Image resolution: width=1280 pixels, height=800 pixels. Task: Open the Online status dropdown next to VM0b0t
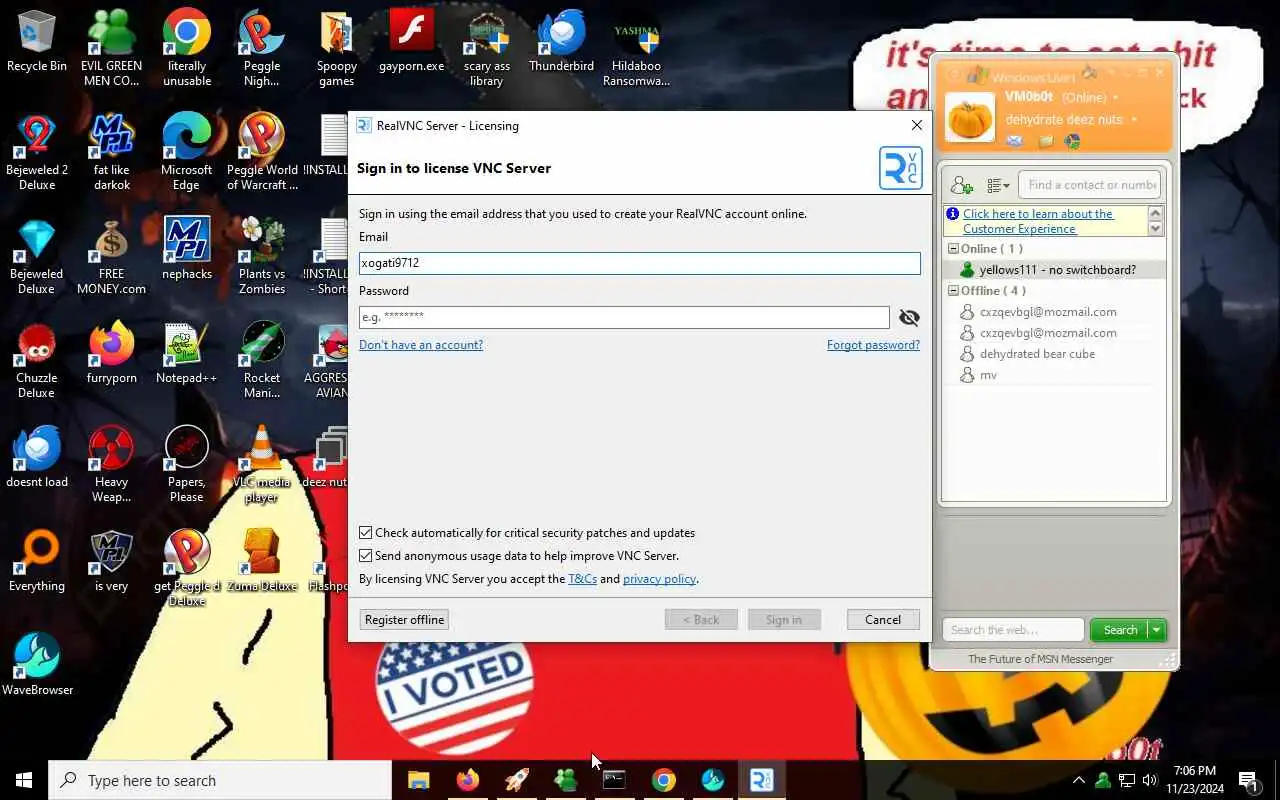1115,98
